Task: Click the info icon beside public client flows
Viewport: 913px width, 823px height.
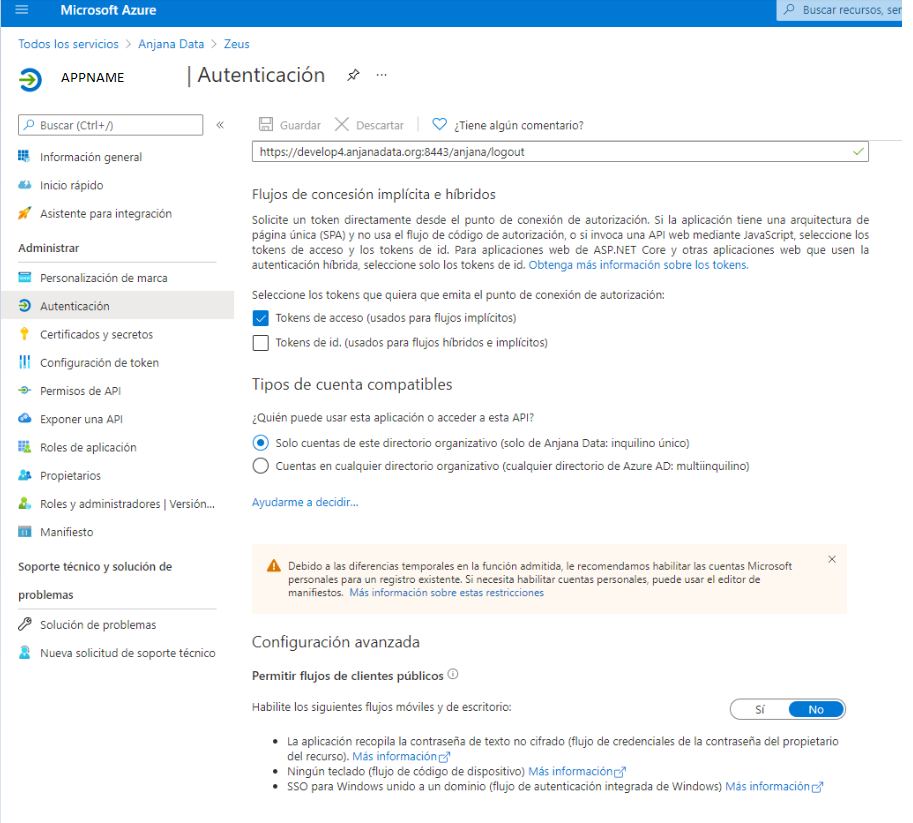Action: tap(453, 675)
